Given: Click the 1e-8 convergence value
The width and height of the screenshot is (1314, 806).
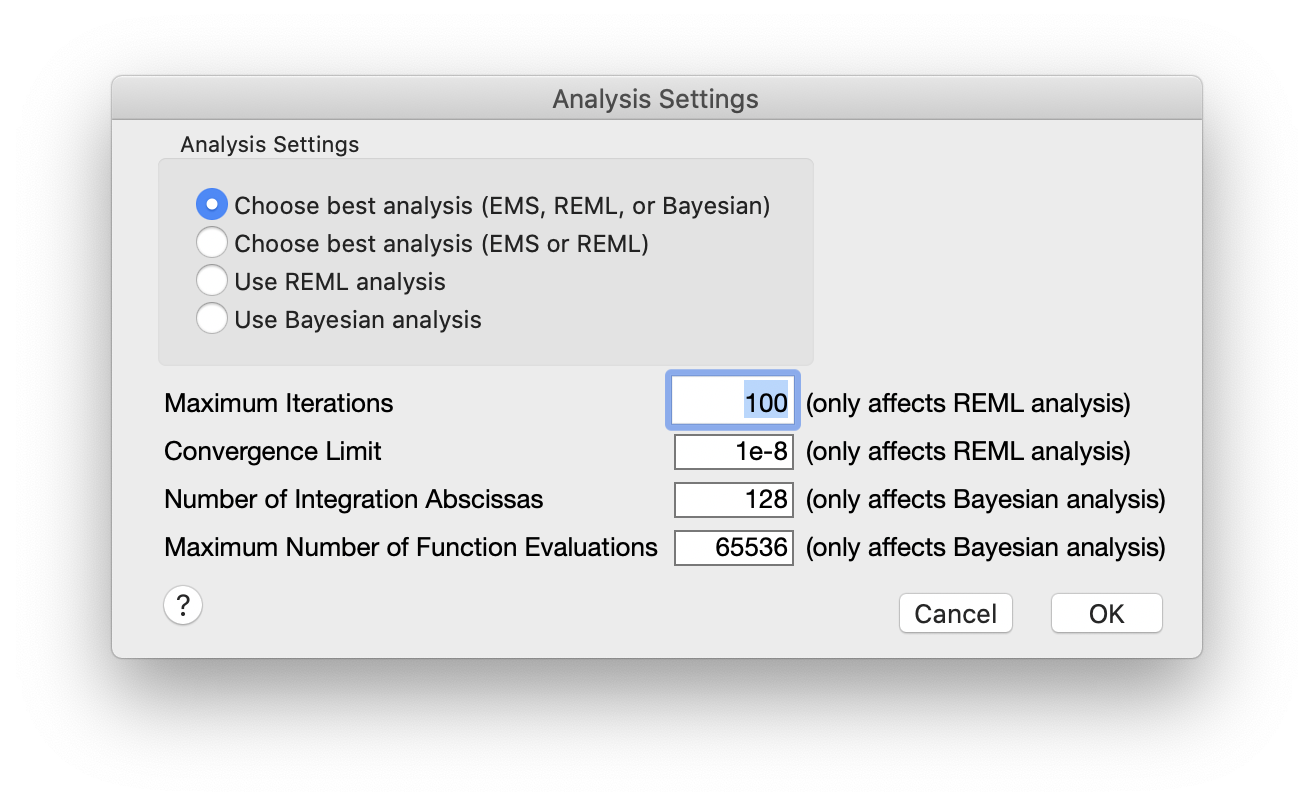Looking at the screenshot, I should click(x=763, y=451).
